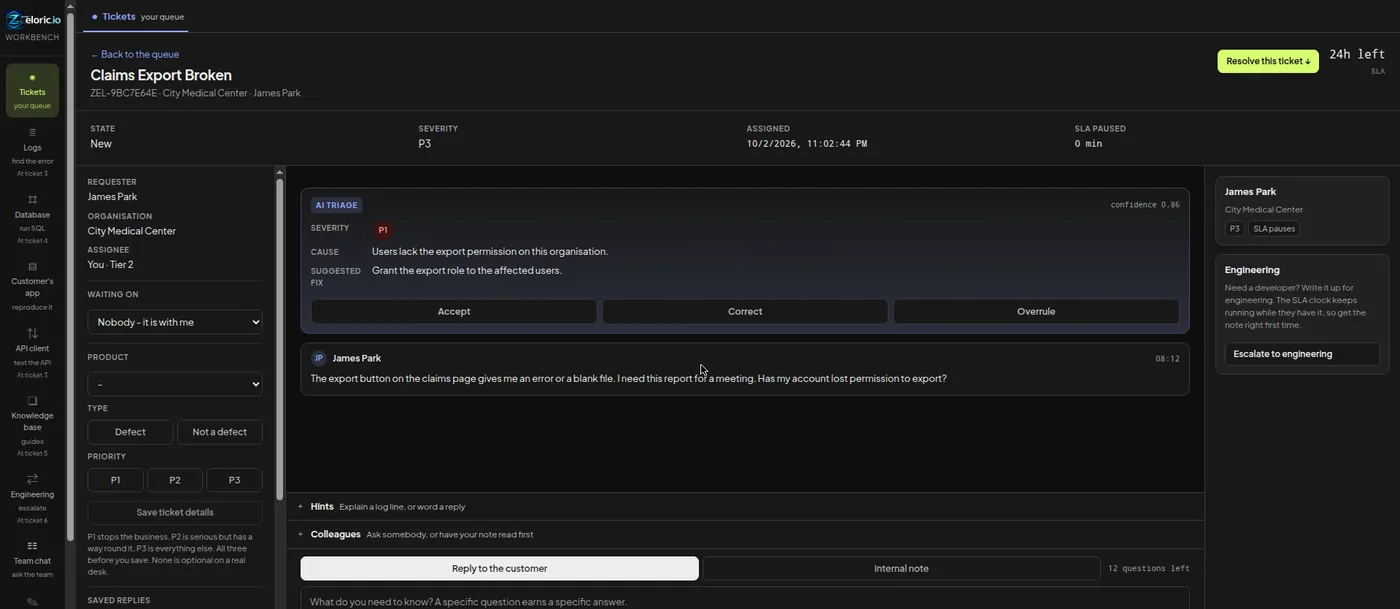The height and width of the screenshot is (609, 1400).
Task: Set ticket type to Not a defect
Action: pos(219,432)
